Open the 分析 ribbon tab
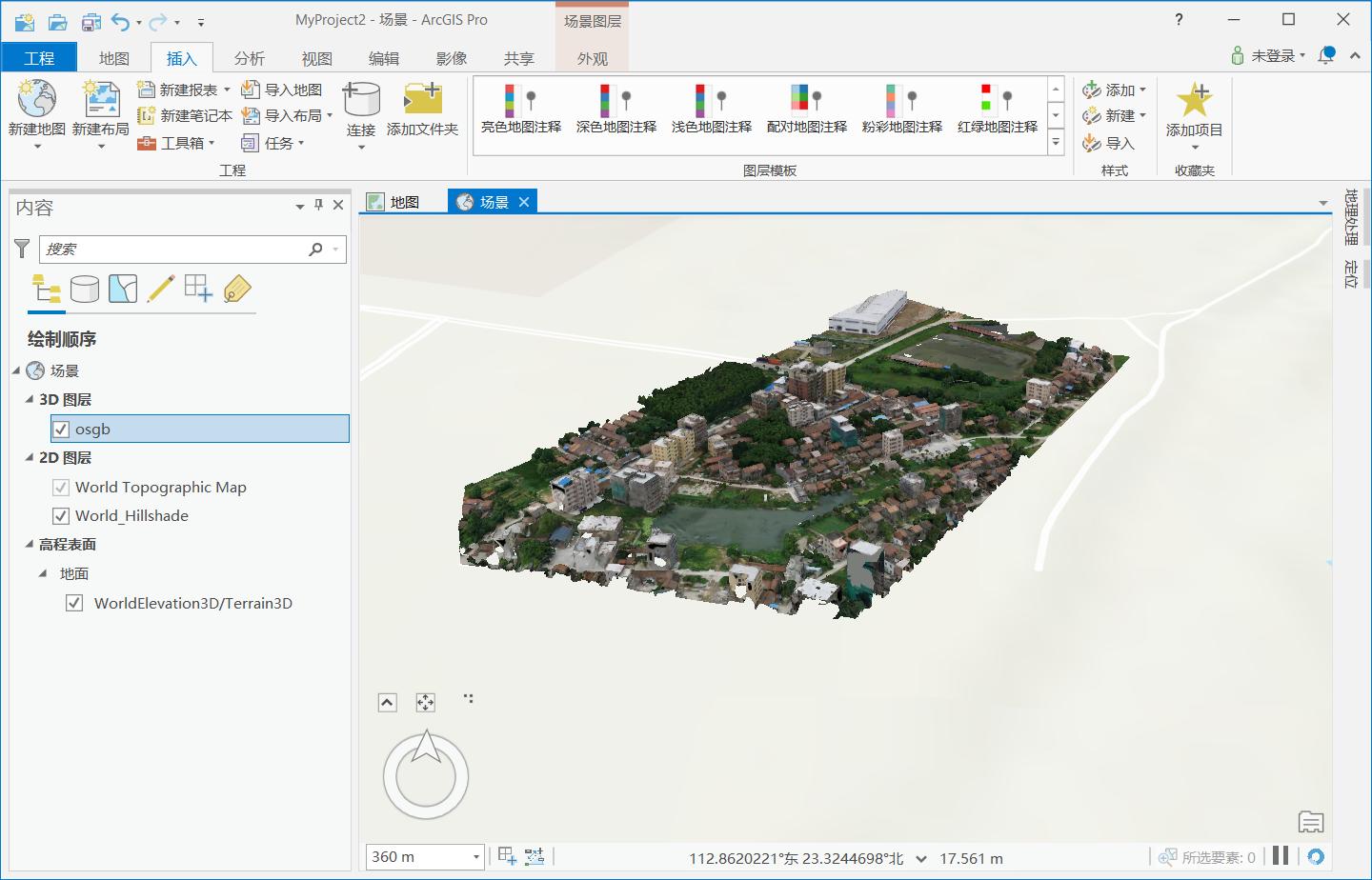Screen dimensions: 1372x880 click(x=249, y=58)
